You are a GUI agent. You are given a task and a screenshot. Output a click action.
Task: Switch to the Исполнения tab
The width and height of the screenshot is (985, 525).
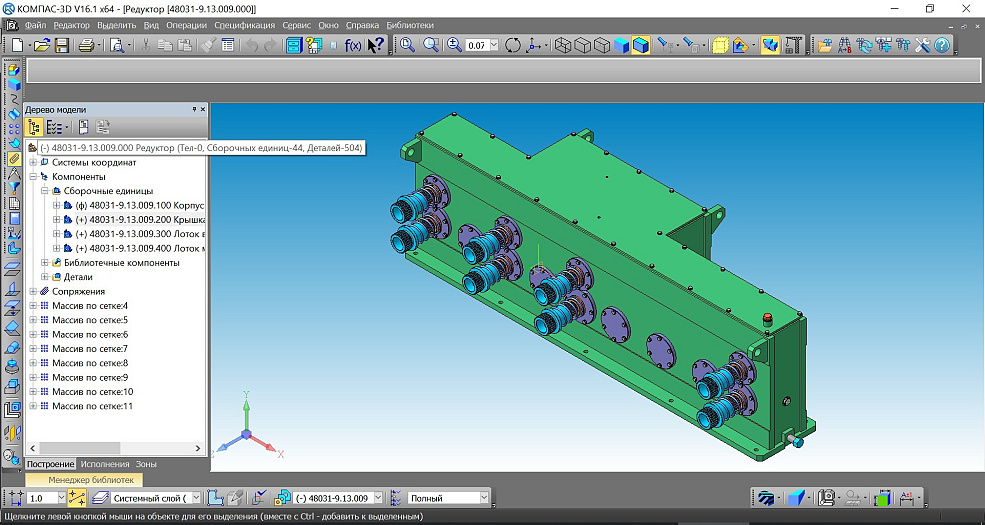point(105,464)
